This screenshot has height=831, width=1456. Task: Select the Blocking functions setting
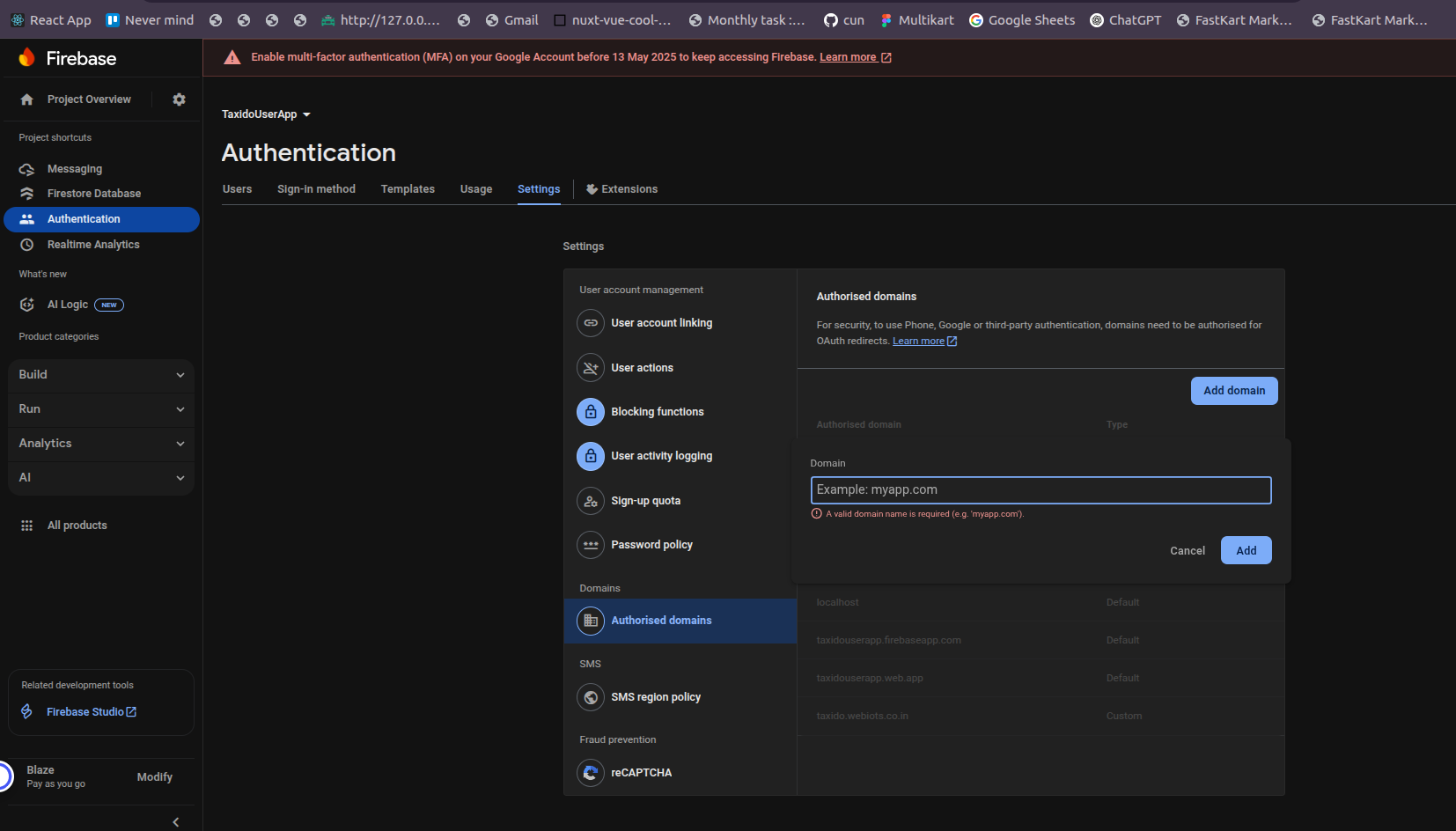(x=658, y=411)
